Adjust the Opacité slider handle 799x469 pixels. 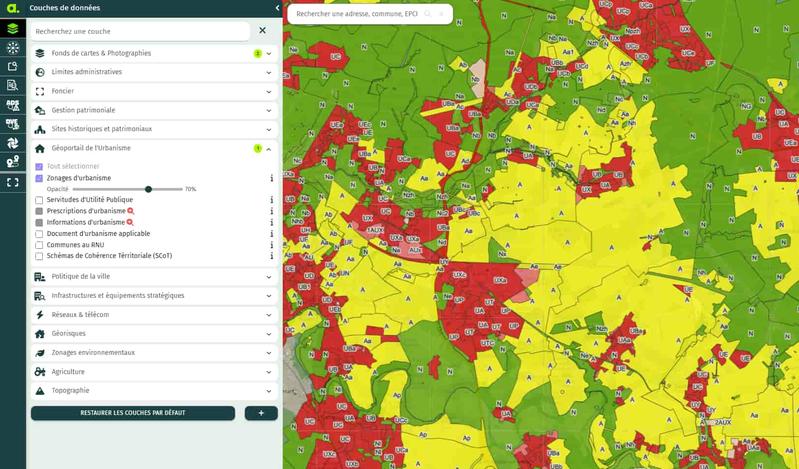(148, 189)
